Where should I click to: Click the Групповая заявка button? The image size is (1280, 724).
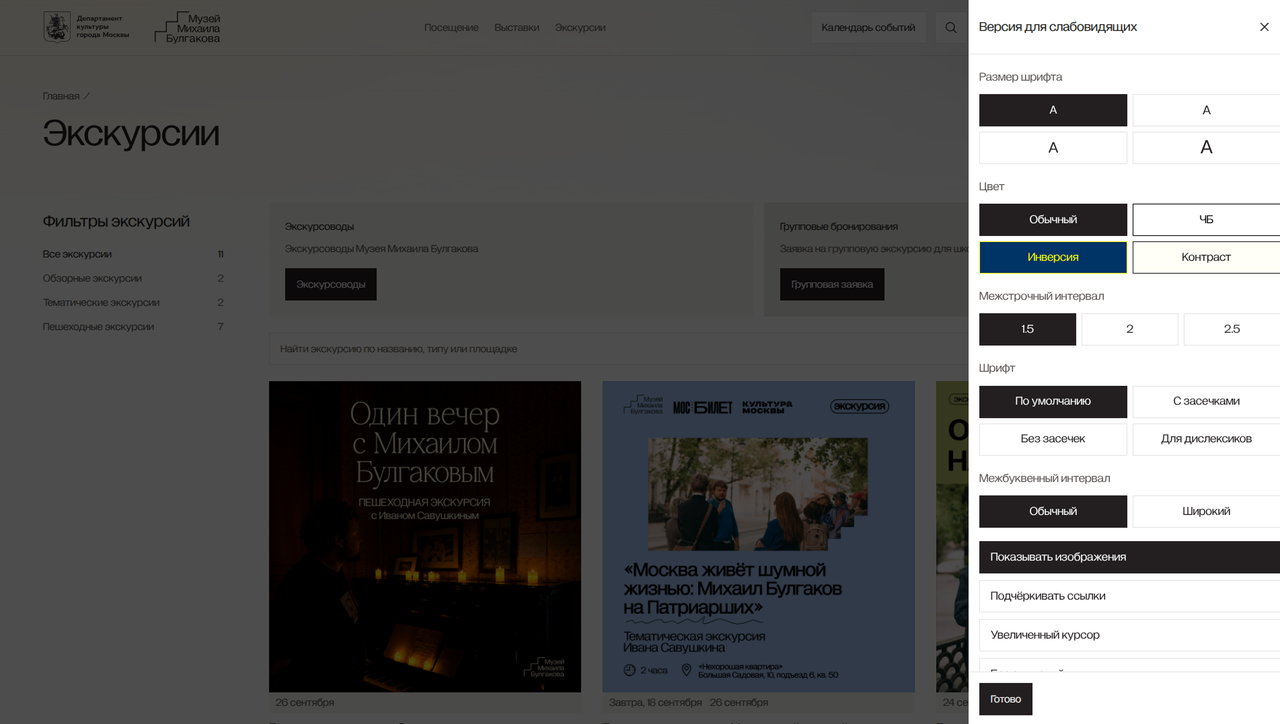click(832, 284)
